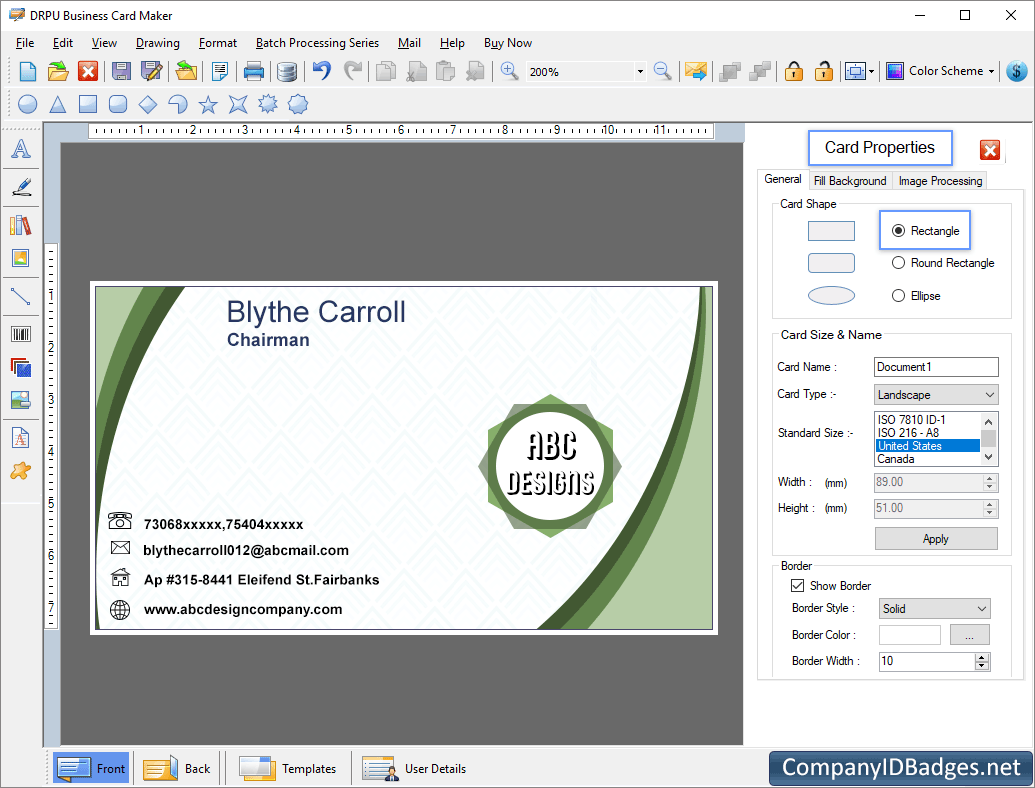1035x788 pixels.
Task: Click the Width spinner arrows
Action: [989, 482]
